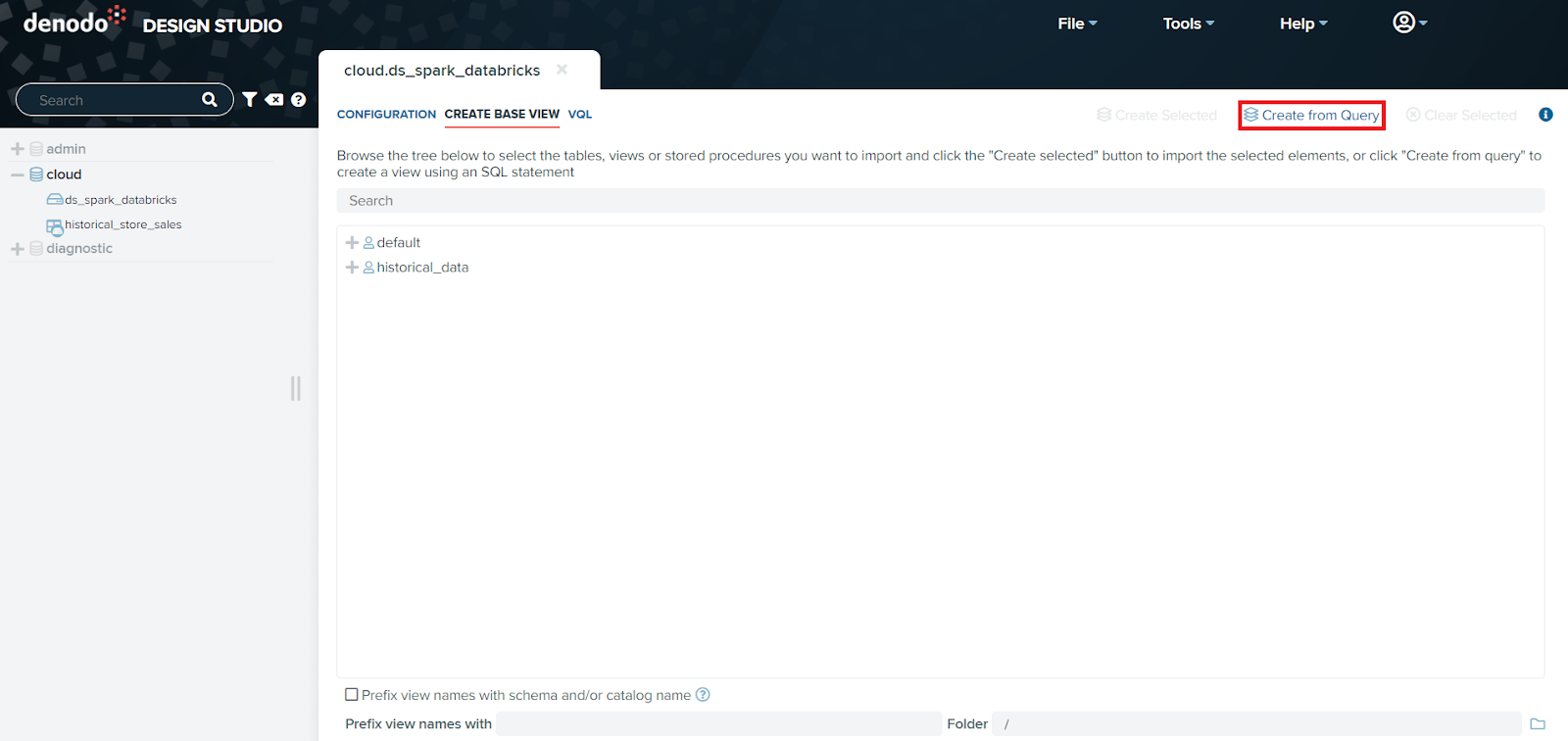Switch to the CONFIGURATION tab
Image resolution: width=1568 pixels, height=741 pixels.
386,114
